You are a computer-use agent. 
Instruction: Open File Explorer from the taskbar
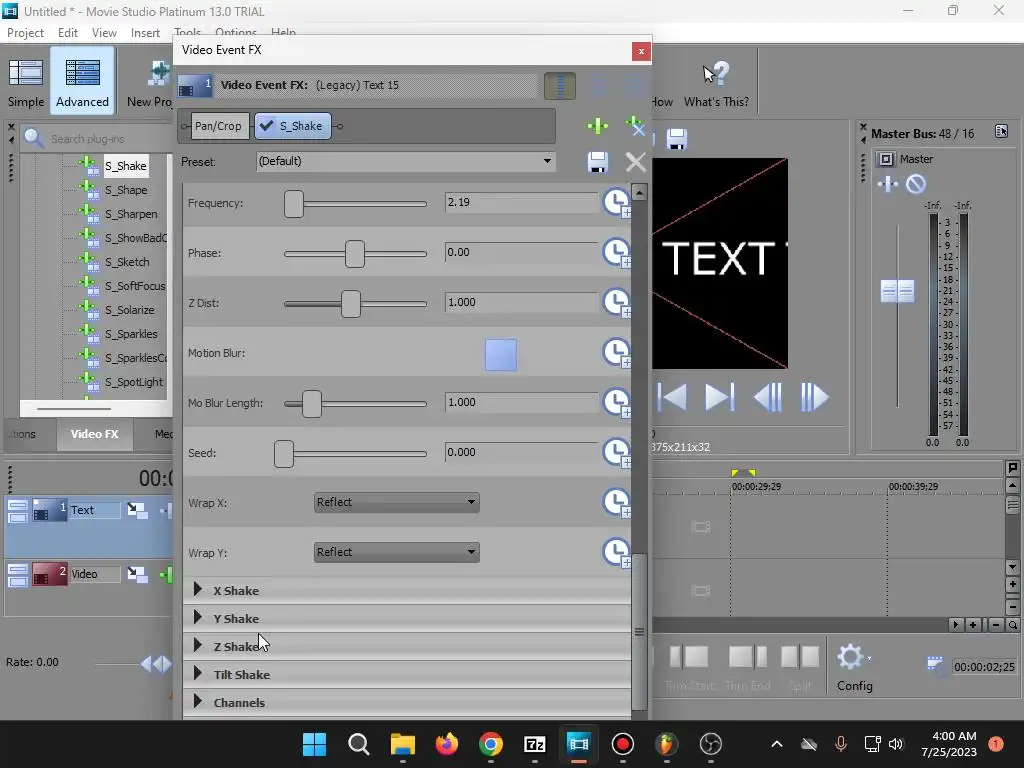pyautogui.click(x=403, y=744)
